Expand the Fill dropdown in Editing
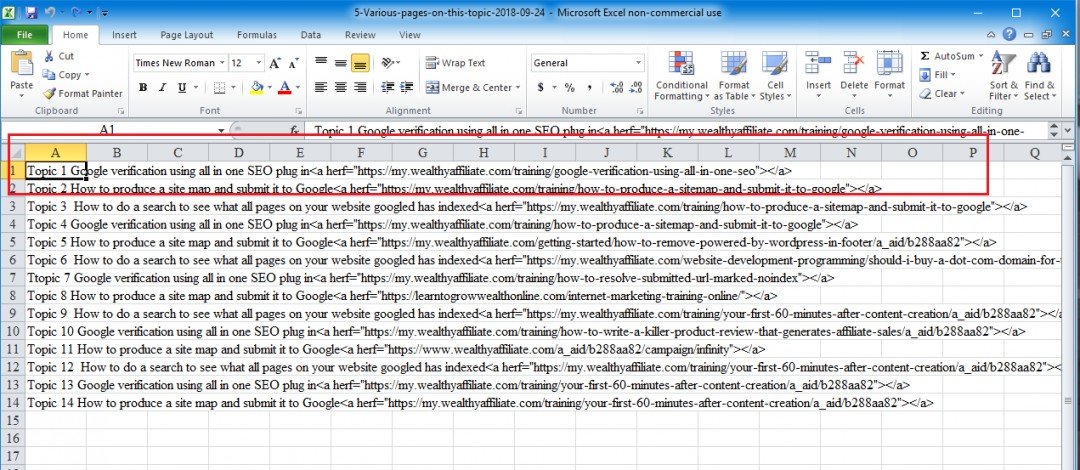Screen dimensions: 1080x470 point(953,74)
